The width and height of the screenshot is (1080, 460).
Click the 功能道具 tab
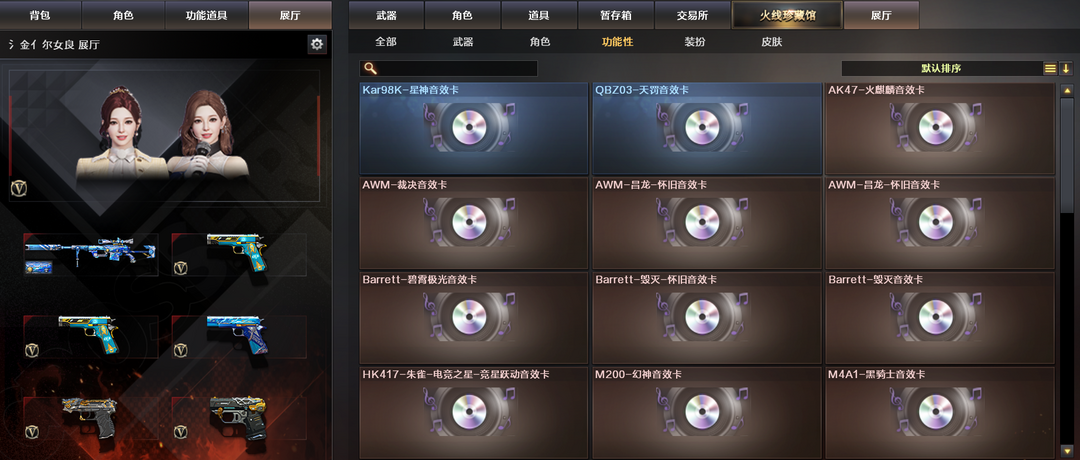click(x=206, y=14)
